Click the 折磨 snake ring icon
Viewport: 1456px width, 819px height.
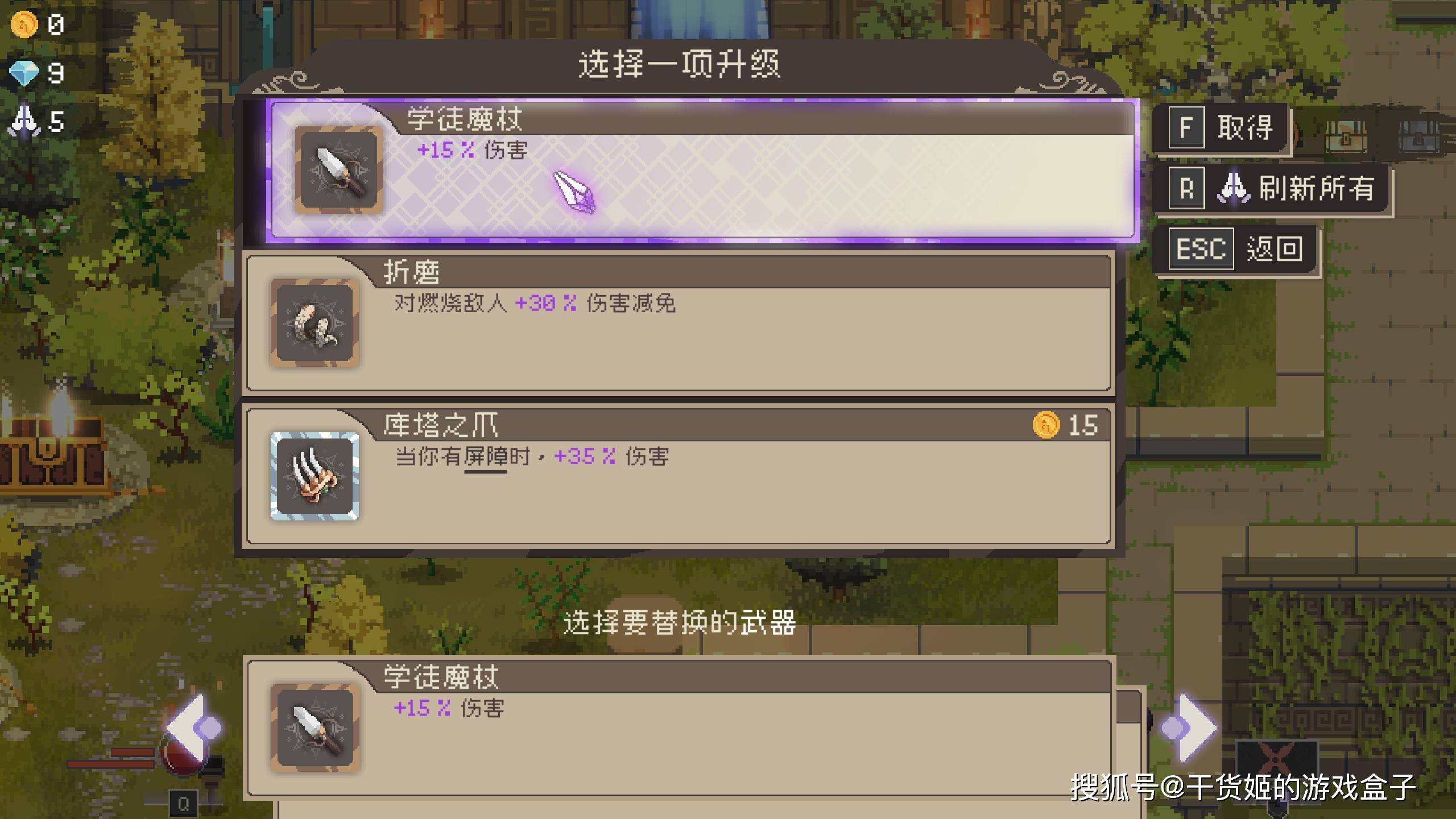tap(315, 323)
